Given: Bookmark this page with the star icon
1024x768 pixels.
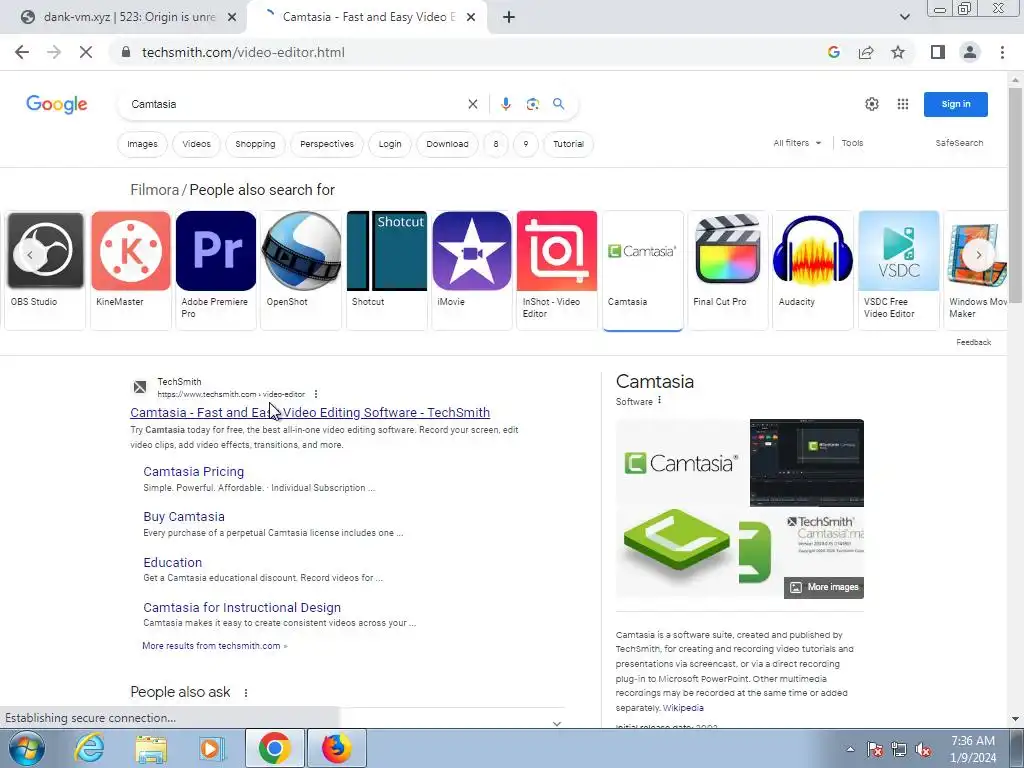Looking at the screenshot, I should pyautogui.click(x=898, y=52).
